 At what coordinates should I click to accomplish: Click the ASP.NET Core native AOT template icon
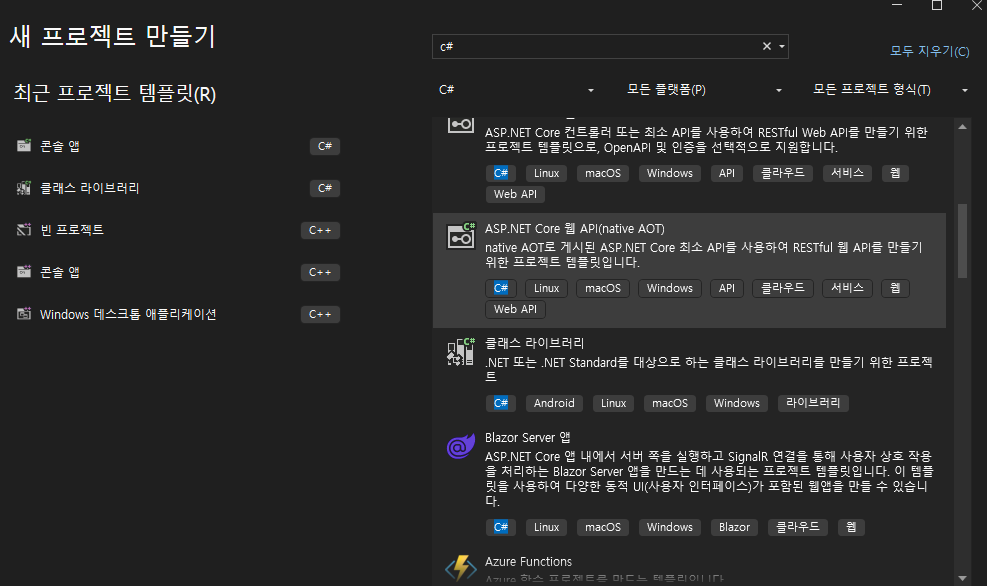(461, 237)
